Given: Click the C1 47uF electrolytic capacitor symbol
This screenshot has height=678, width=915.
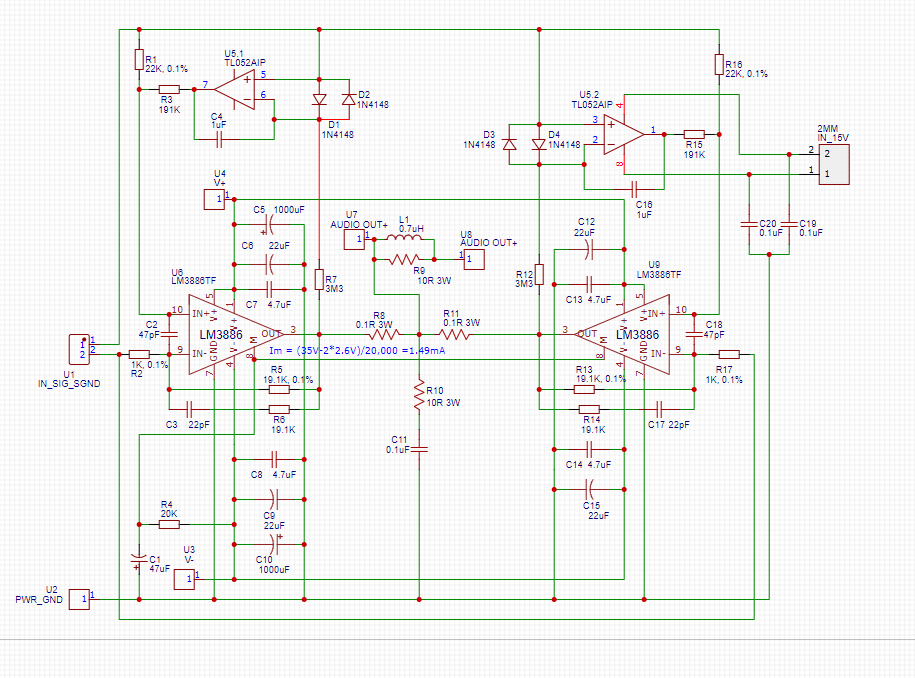Looking at the screenshot, I should pos(139,560).
